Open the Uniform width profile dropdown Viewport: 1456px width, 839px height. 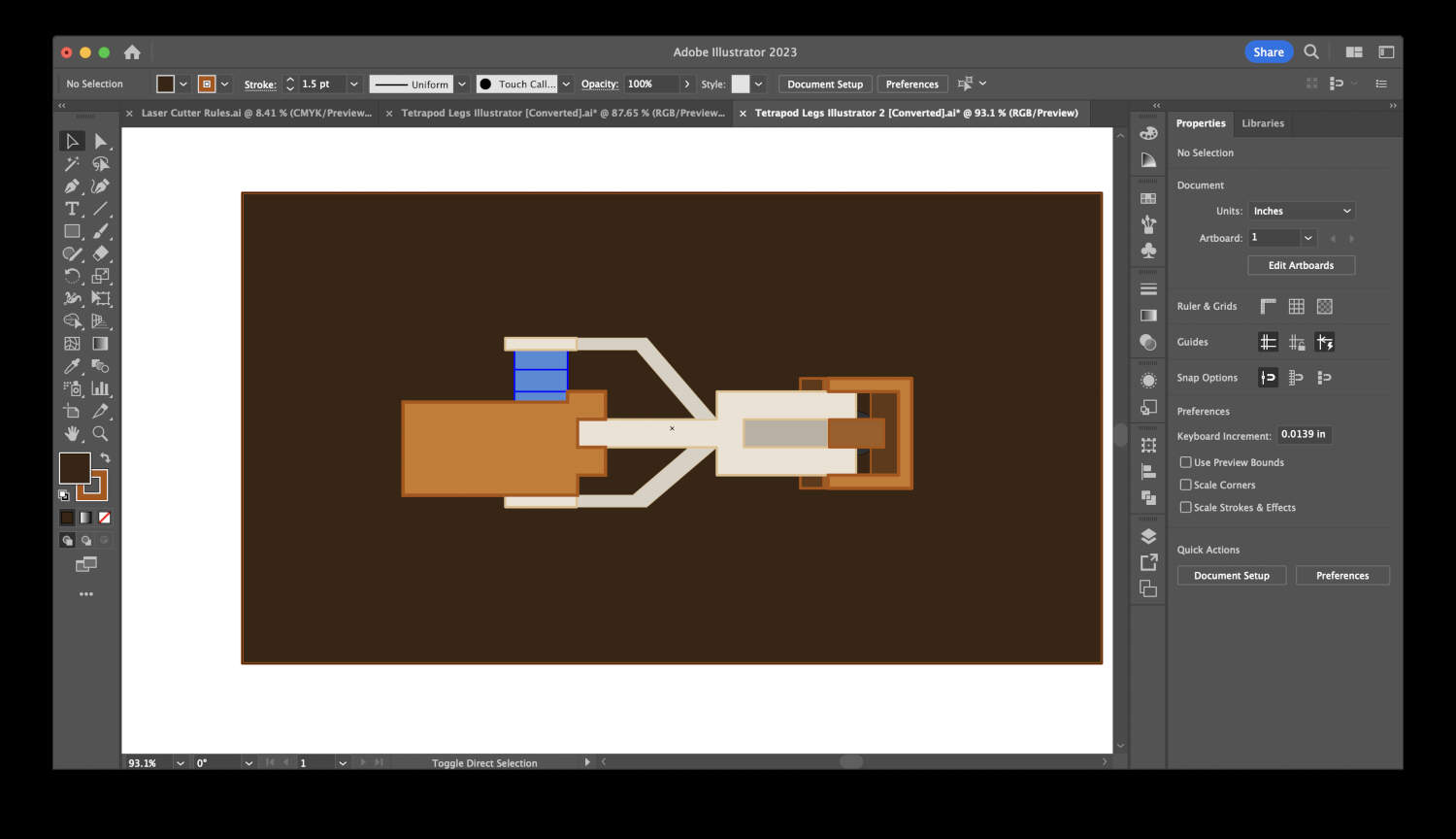point(462,84)
